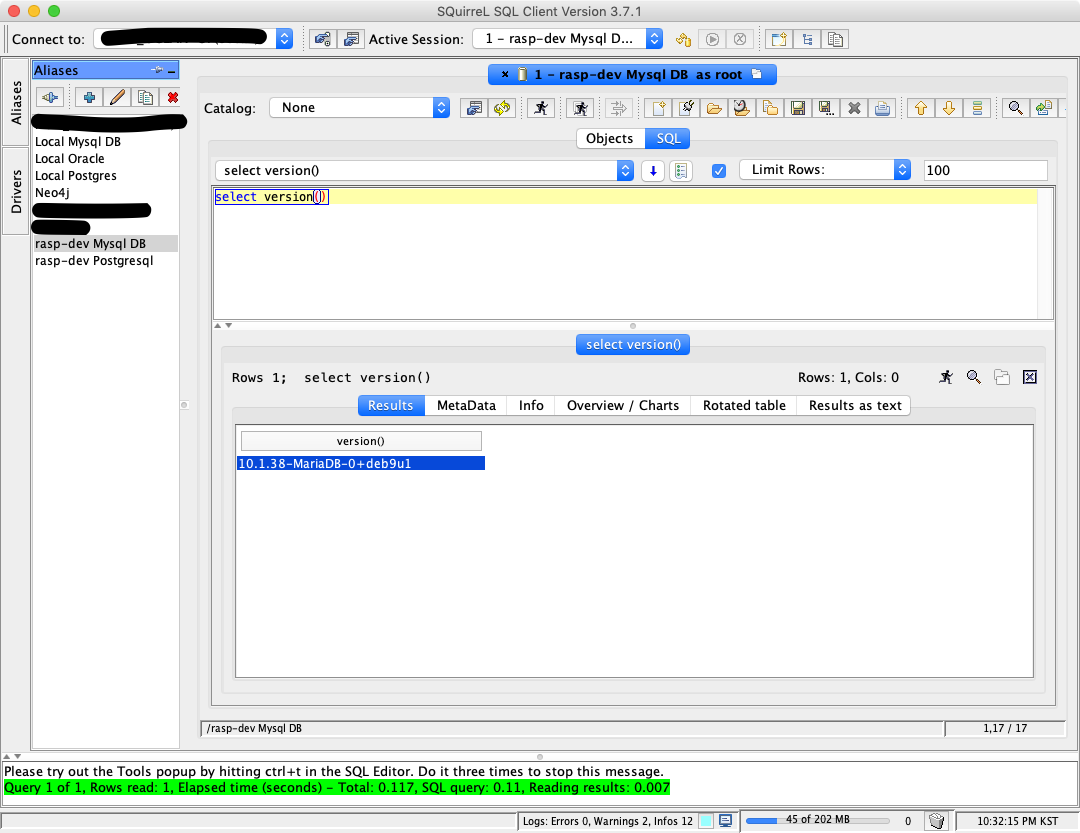1080x833 pixels.
Task: Open the Connect to dropdown
Action: tap(284, 39)
